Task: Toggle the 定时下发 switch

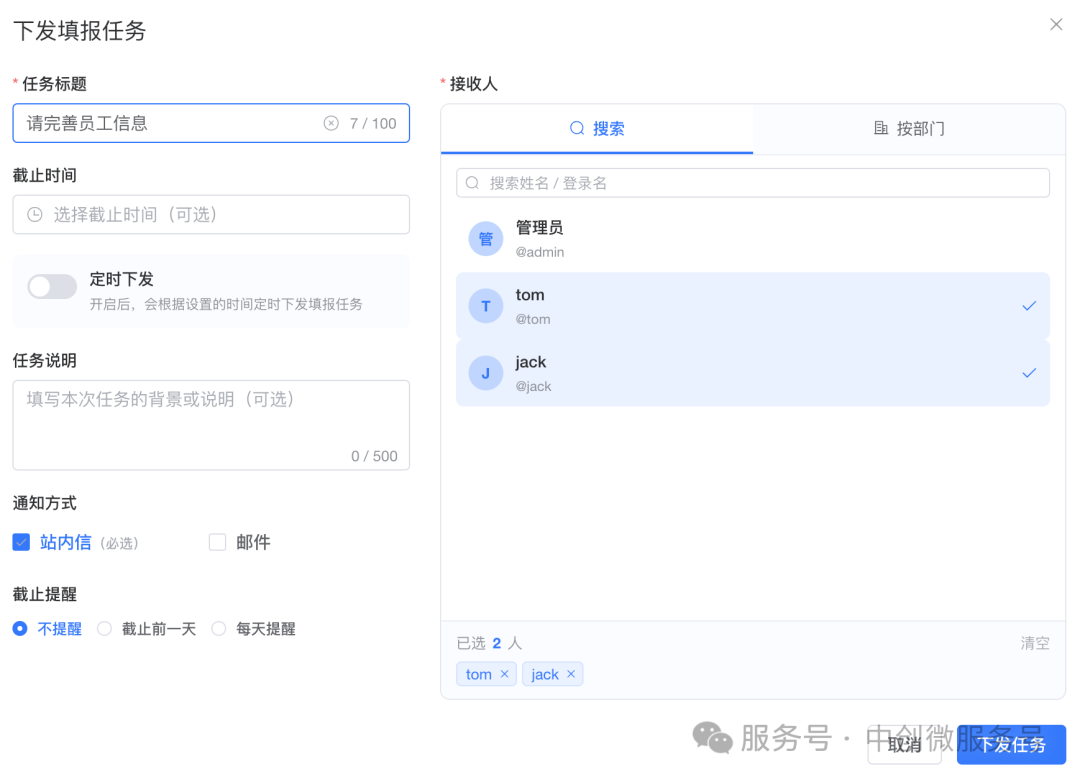Action: [52, 287]
